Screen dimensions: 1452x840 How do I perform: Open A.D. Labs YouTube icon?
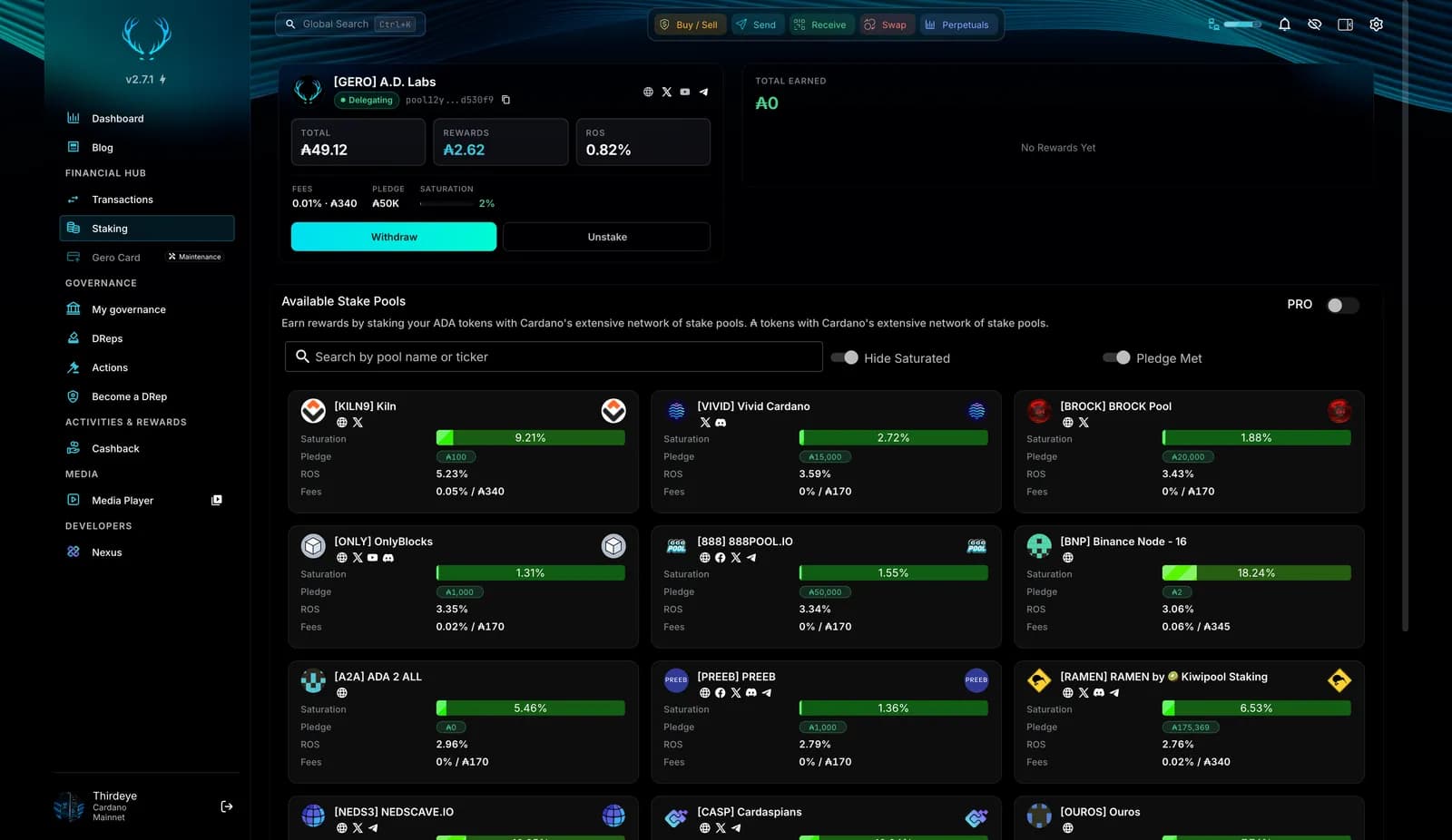coord(685,92)
